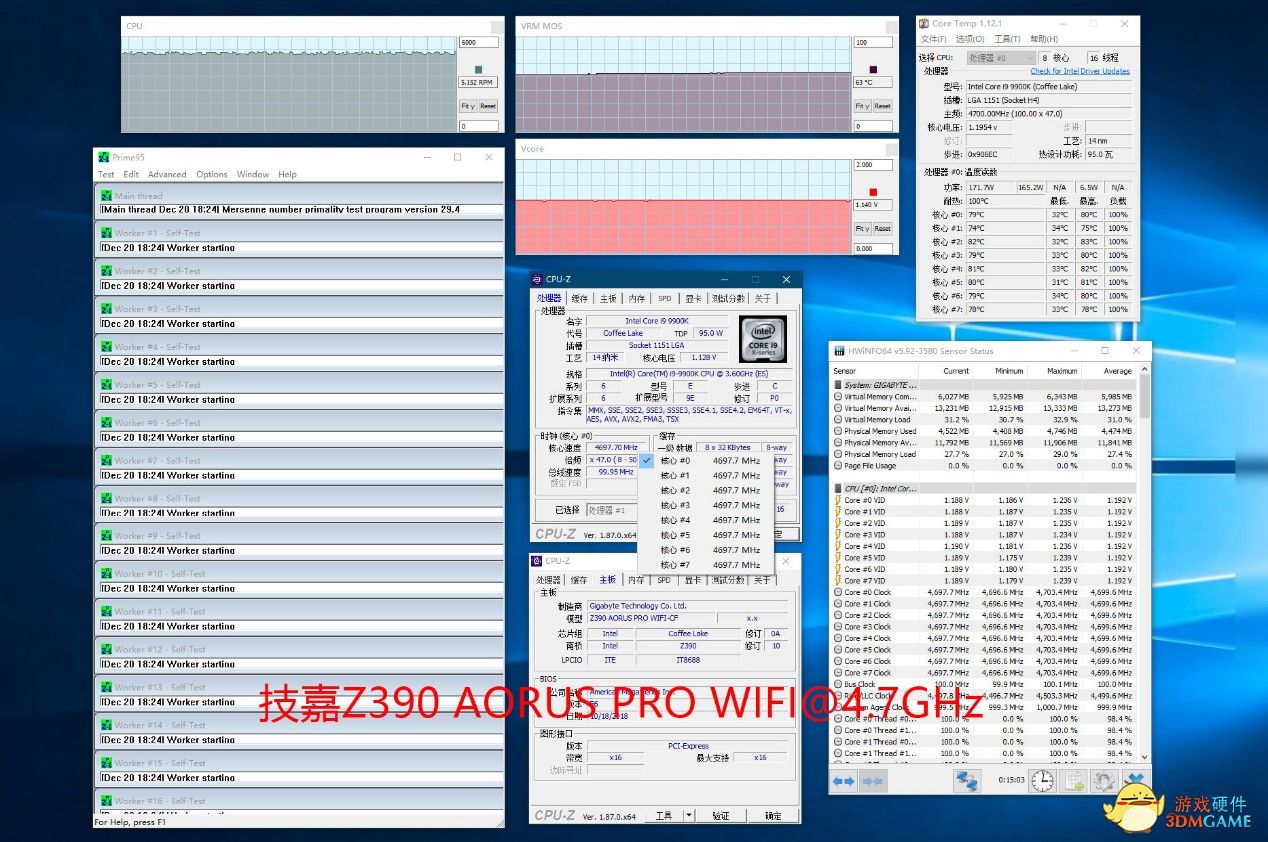
Task: Click HWiNFO clock reset timer icon
Action: [1042, 781]
